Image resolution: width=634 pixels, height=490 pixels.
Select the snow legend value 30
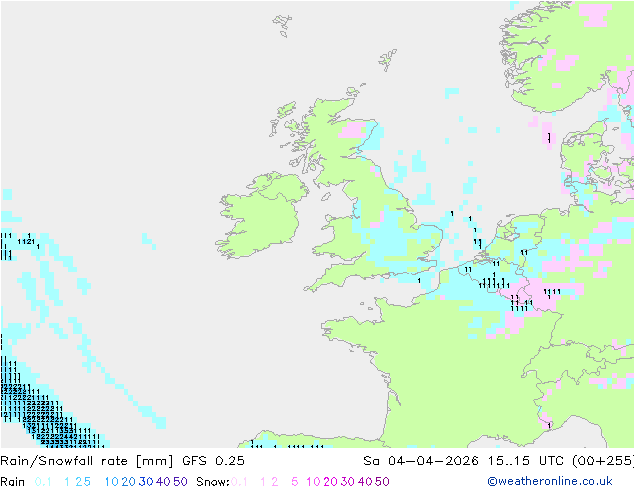348,482
